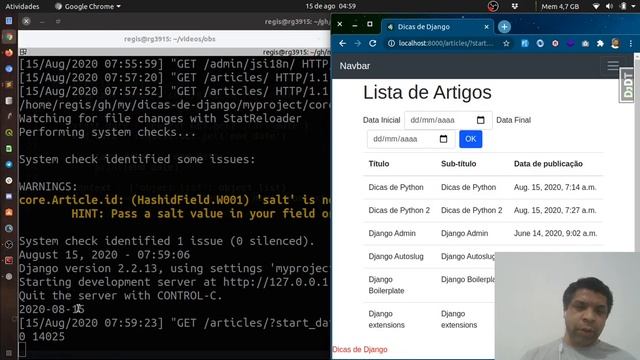Click the Django extensions title cell
Image resolution: width=640 pixels, height=360 pixels.
pos(387,319)
